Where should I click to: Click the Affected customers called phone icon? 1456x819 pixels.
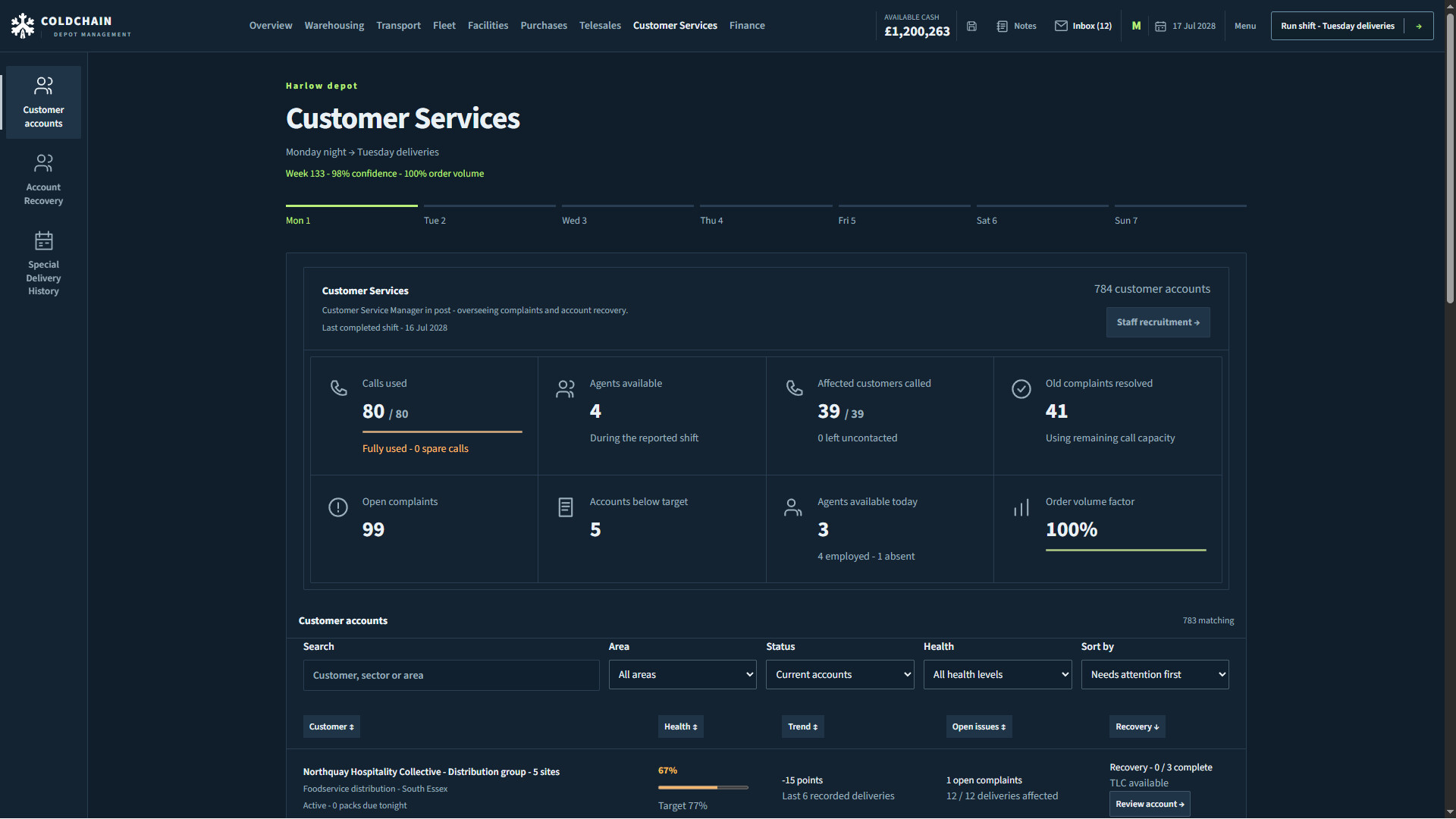click(794, 388)
